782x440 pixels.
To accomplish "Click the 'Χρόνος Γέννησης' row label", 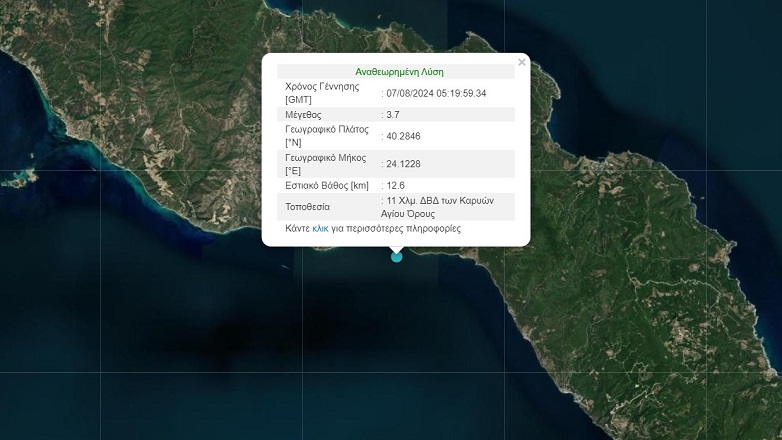I will [x=323, y=87].
